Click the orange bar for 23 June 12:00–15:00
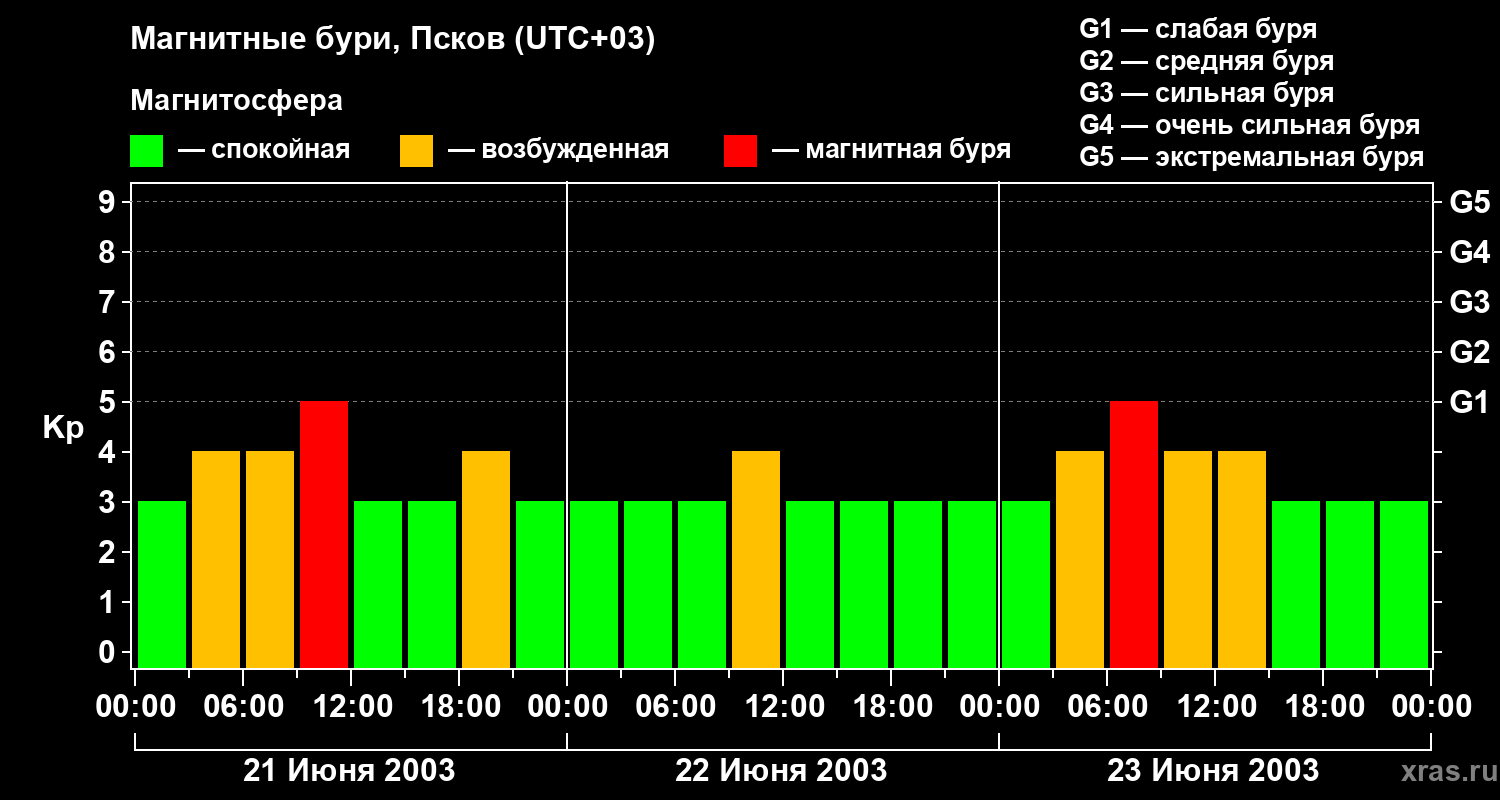 (x=1242, y=559)
